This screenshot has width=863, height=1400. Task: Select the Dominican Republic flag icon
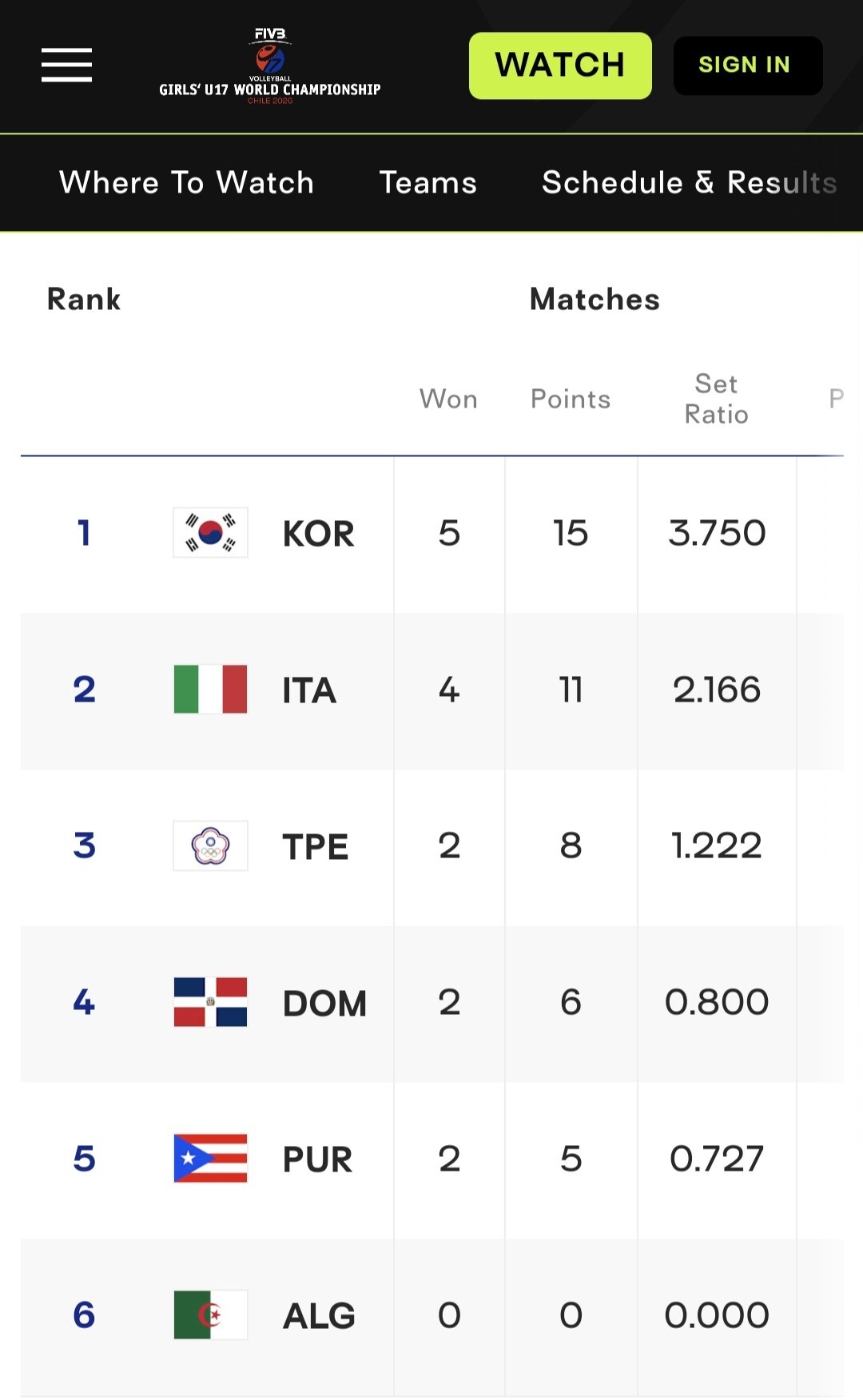point(210,1002)
